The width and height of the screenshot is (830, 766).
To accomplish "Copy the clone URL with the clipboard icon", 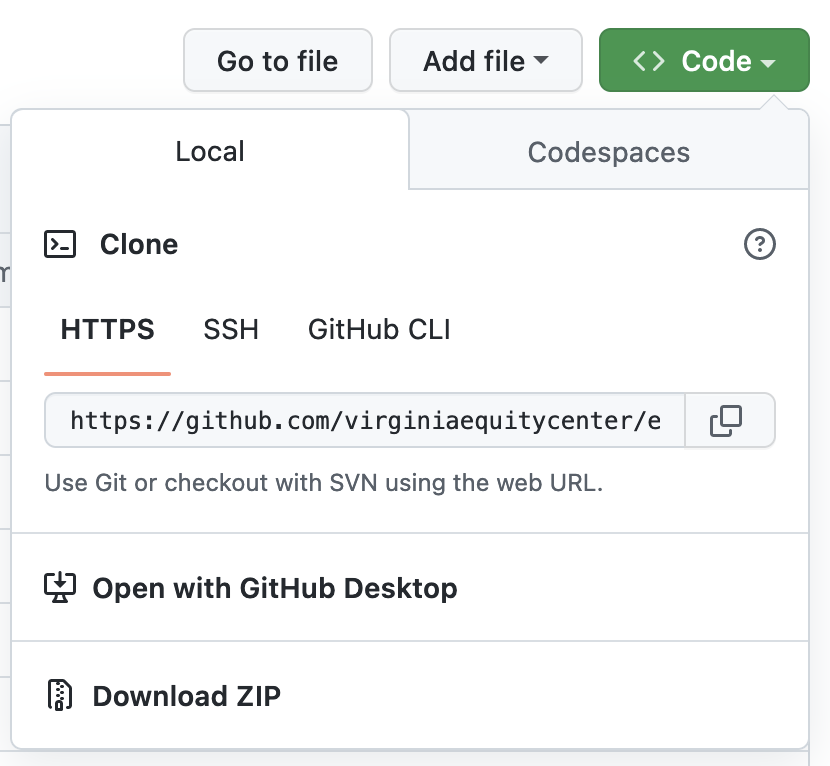I will (730, 420).
